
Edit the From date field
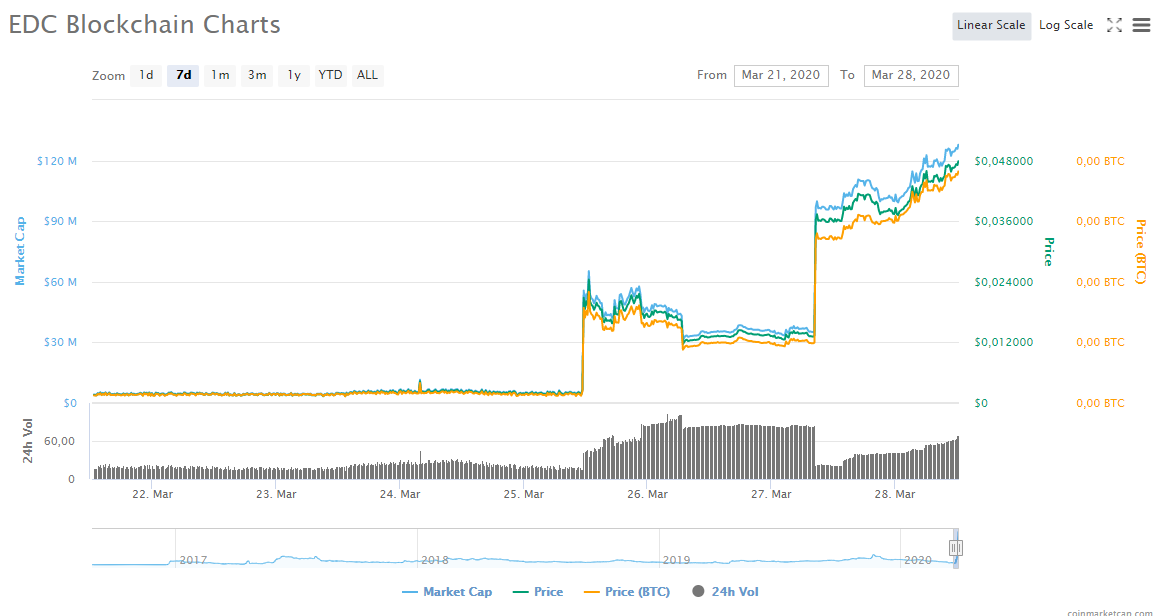click(781, 75)
